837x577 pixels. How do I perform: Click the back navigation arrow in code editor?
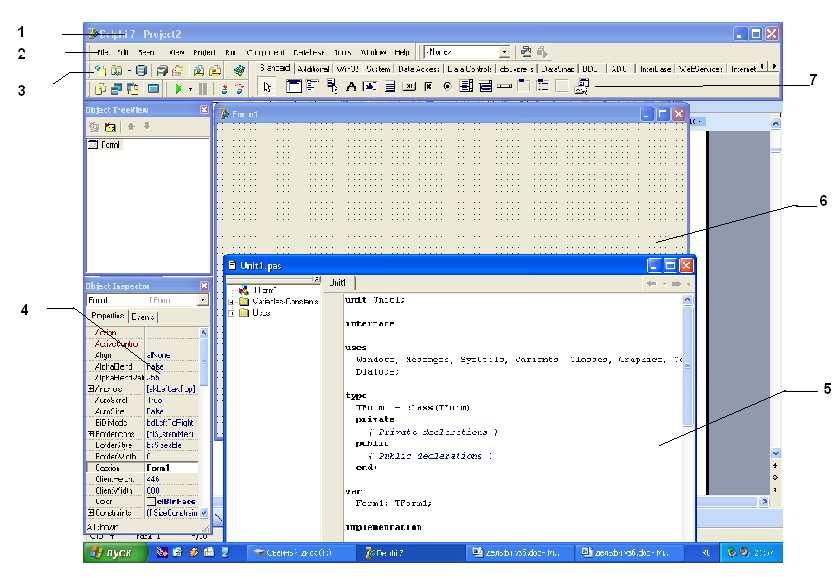click(x=651, y=283)
